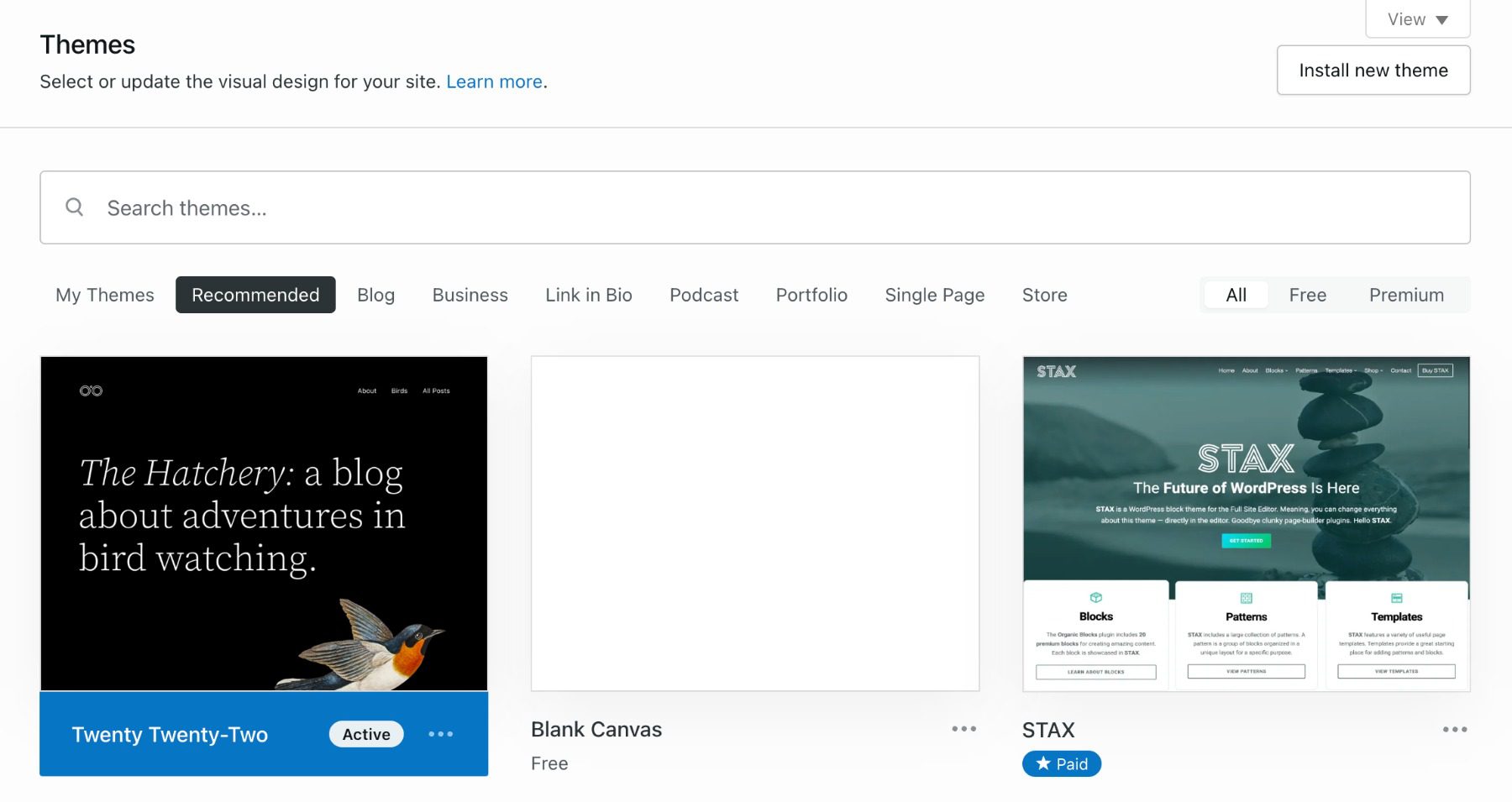Select the Podcast category

[703, 295]
